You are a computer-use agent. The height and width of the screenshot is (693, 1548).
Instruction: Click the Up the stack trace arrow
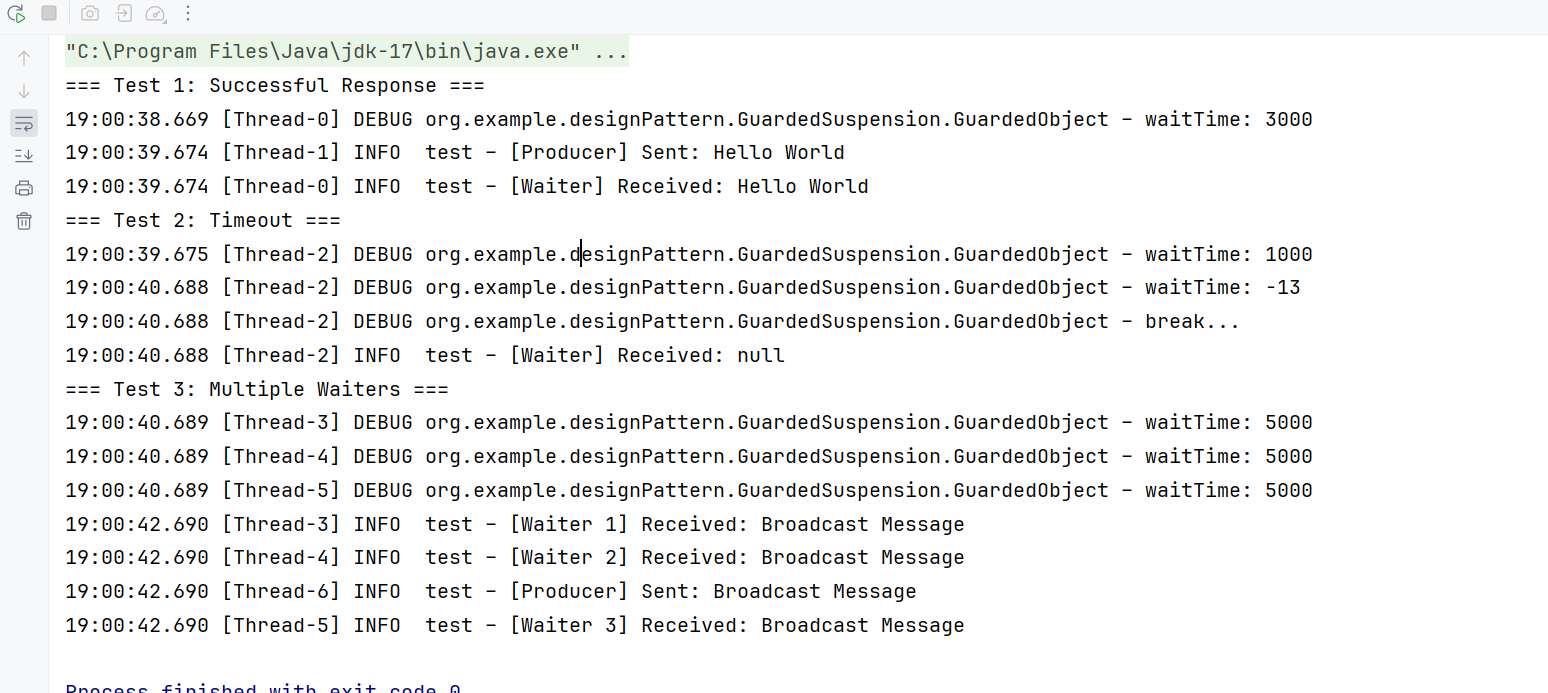tap(24, 58)
